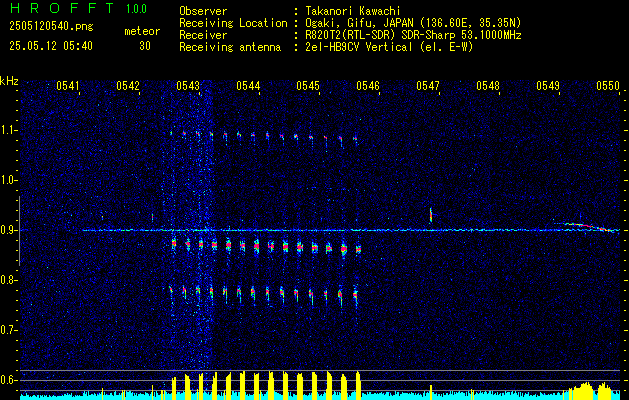Click the 0548 time axis marker
This screenshot has height=400, width=629.
point(488,85)
